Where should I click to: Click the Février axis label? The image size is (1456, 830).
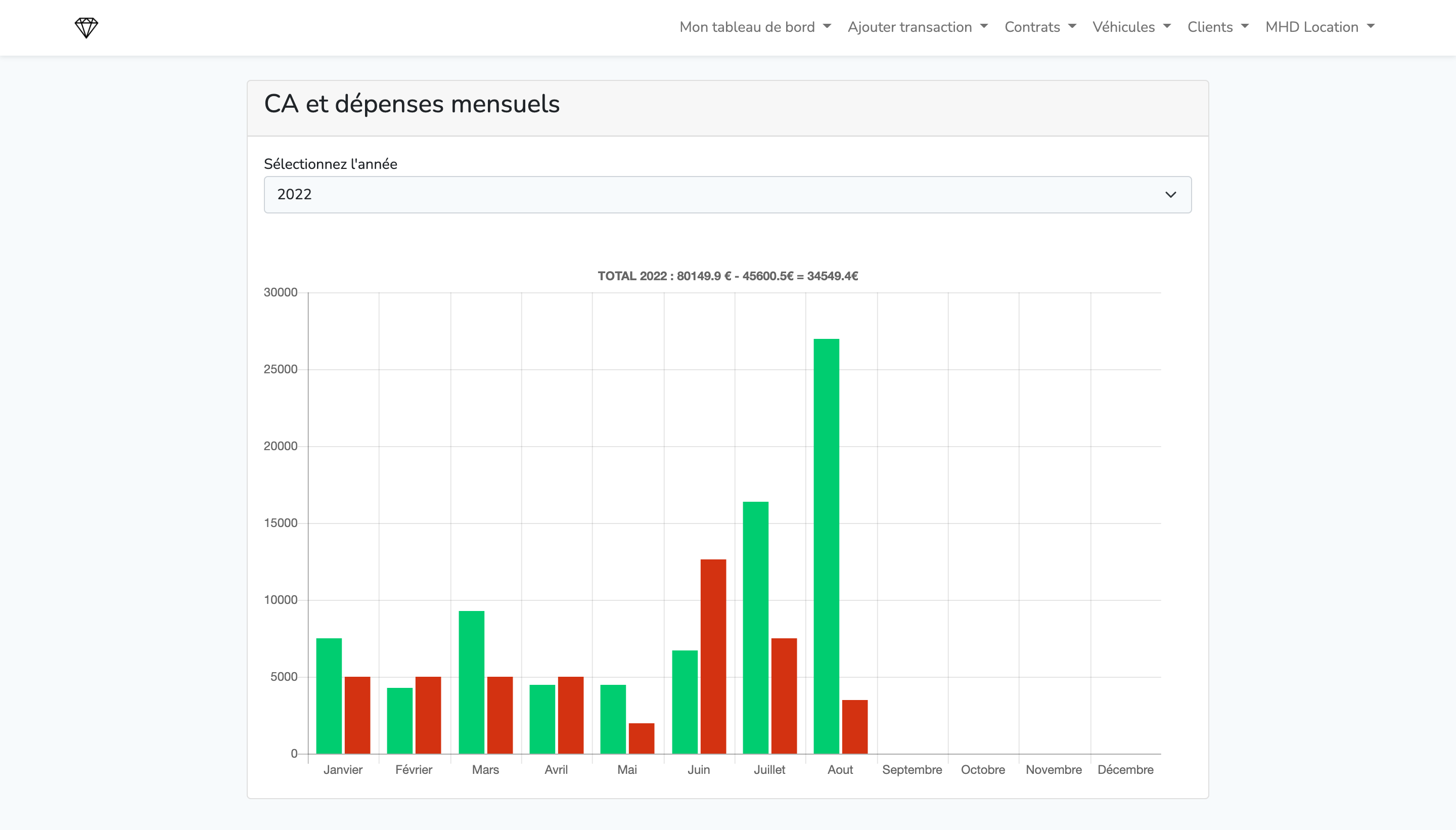pyautogui.click(x=414, y=770)
